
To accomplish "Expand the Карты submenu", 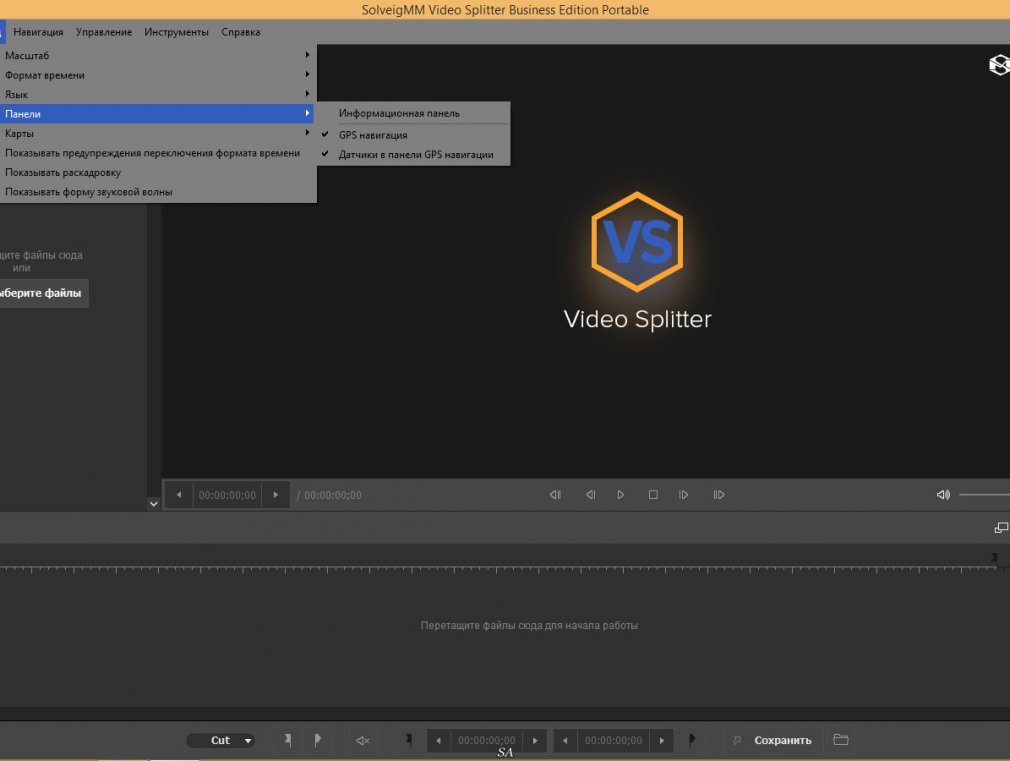I will (158, 133).
